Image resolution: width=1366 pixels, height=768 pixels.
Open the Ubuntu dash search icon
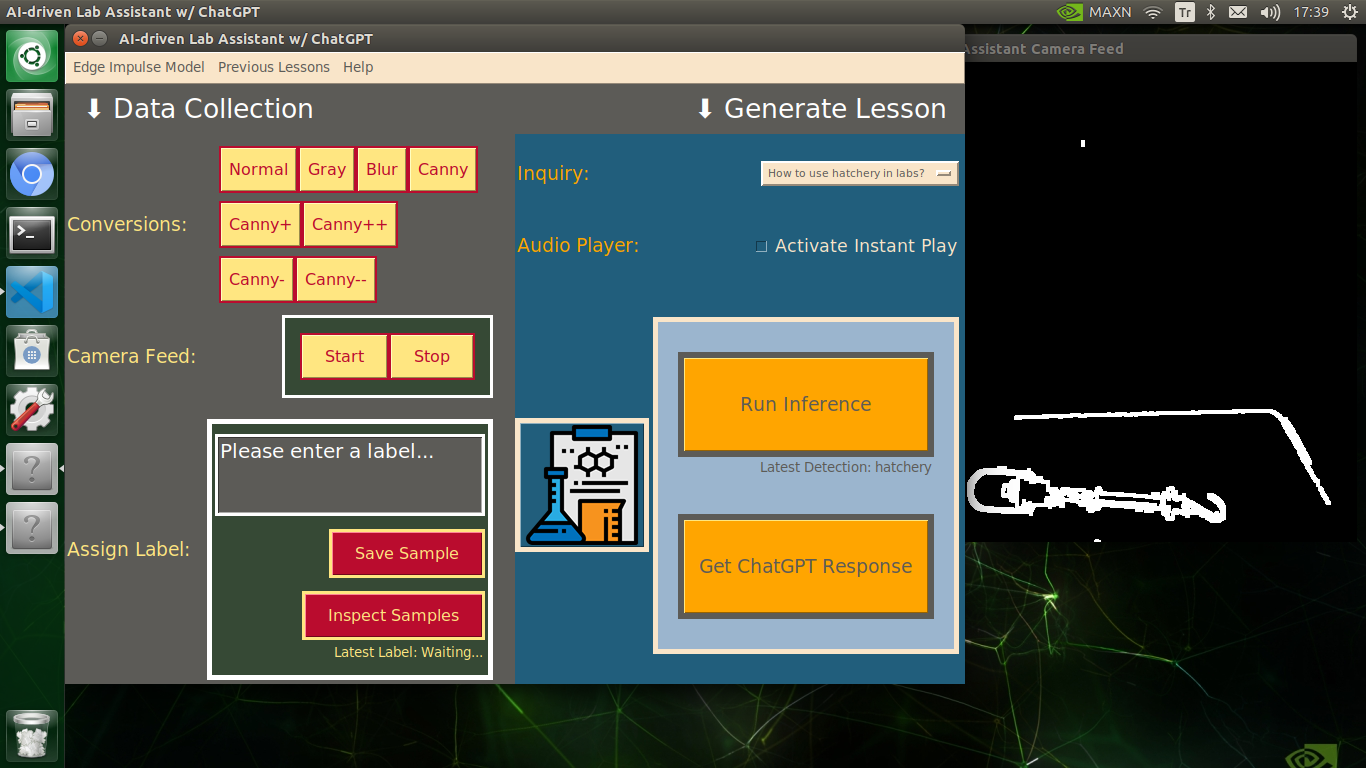click(32, 56)
